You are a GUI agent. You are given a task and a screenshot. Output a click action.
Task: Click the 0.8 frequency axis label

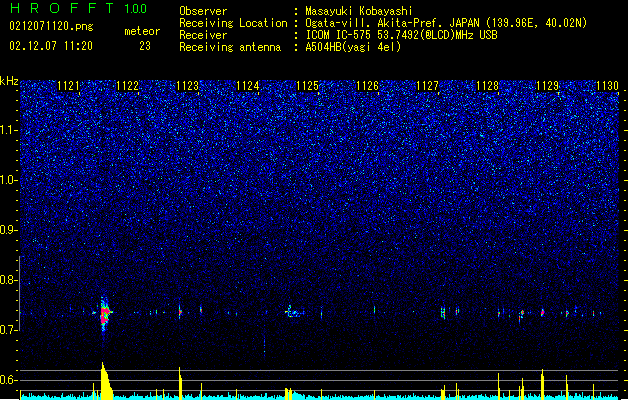9,280
